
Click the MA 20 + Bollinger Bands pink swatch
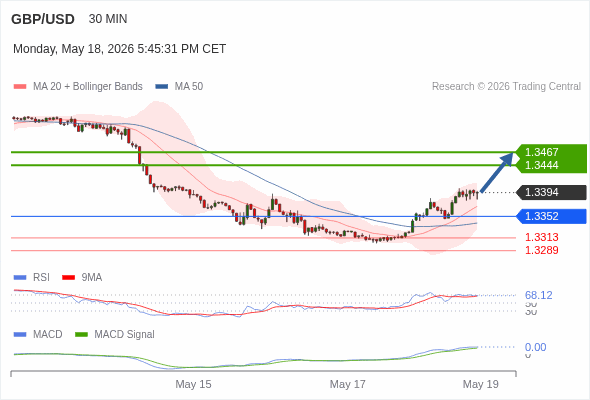[20, 87]
